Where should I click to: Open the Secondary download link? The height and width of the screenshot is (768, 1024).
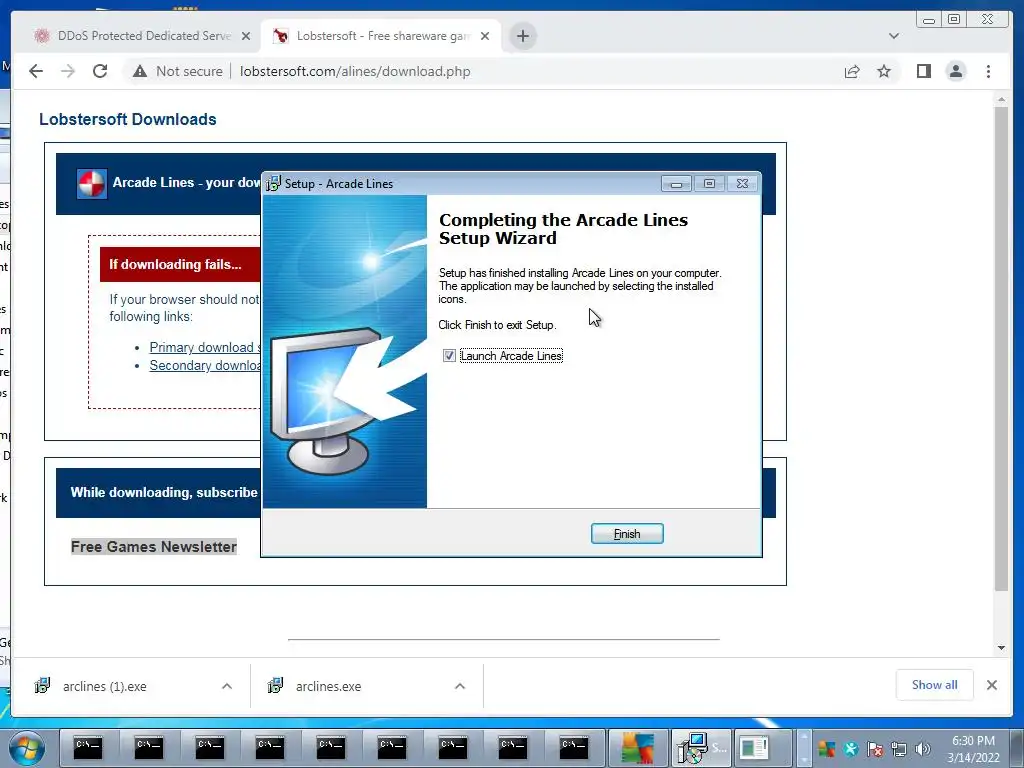coord(204,365)
